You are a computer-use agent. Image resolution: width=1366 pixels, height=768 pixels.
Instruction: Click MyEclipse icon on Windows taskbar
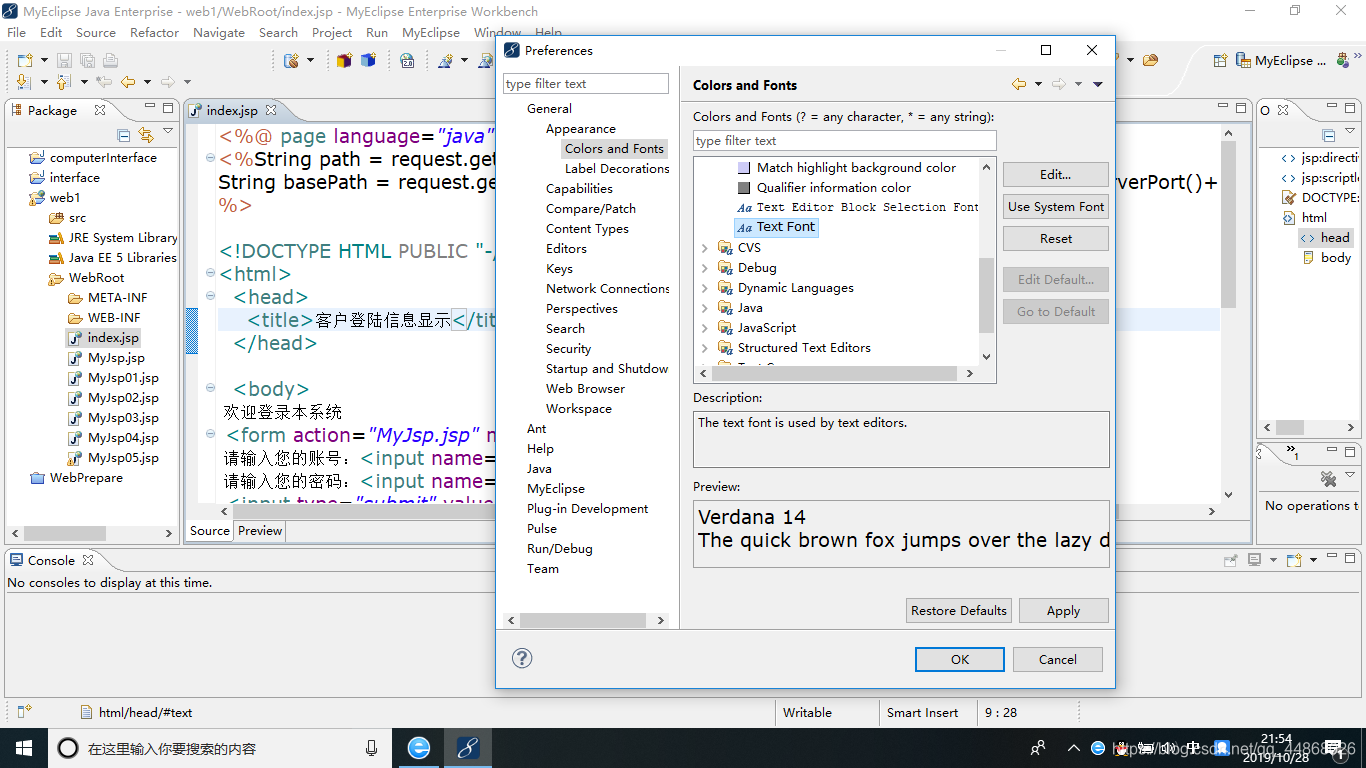(x=467, y=747)
